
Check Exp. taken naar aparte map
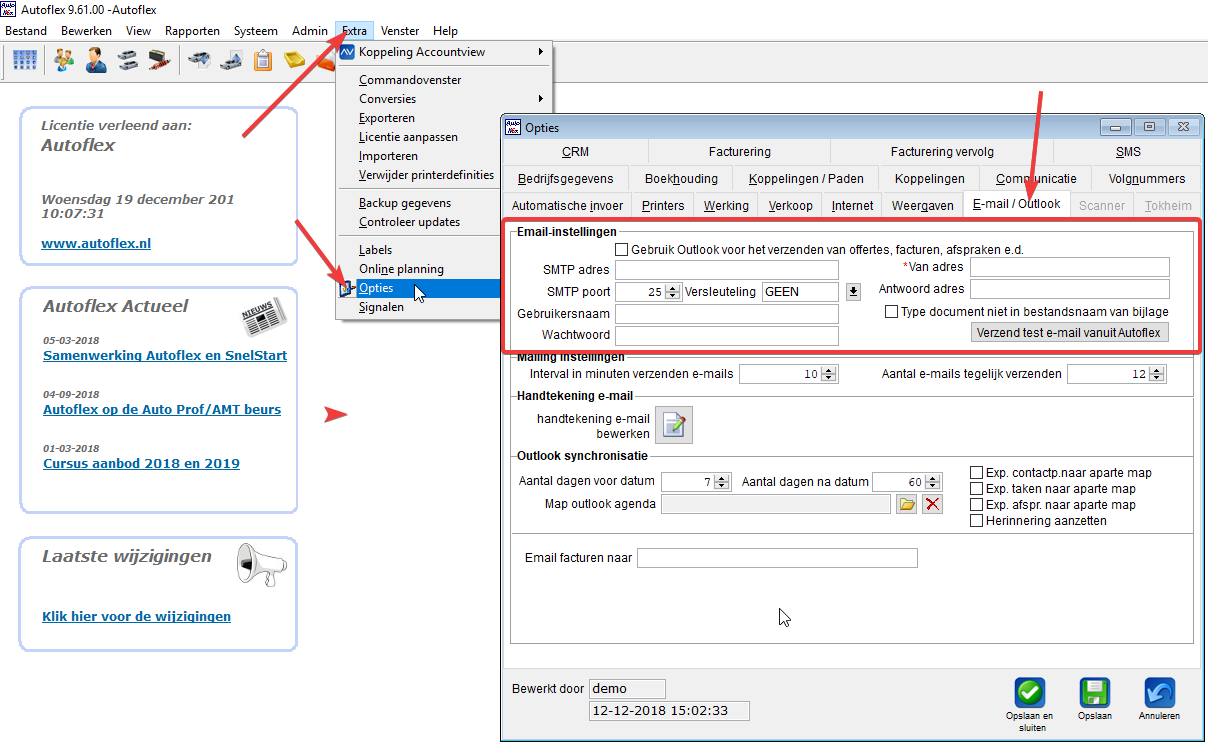[977, 489]
